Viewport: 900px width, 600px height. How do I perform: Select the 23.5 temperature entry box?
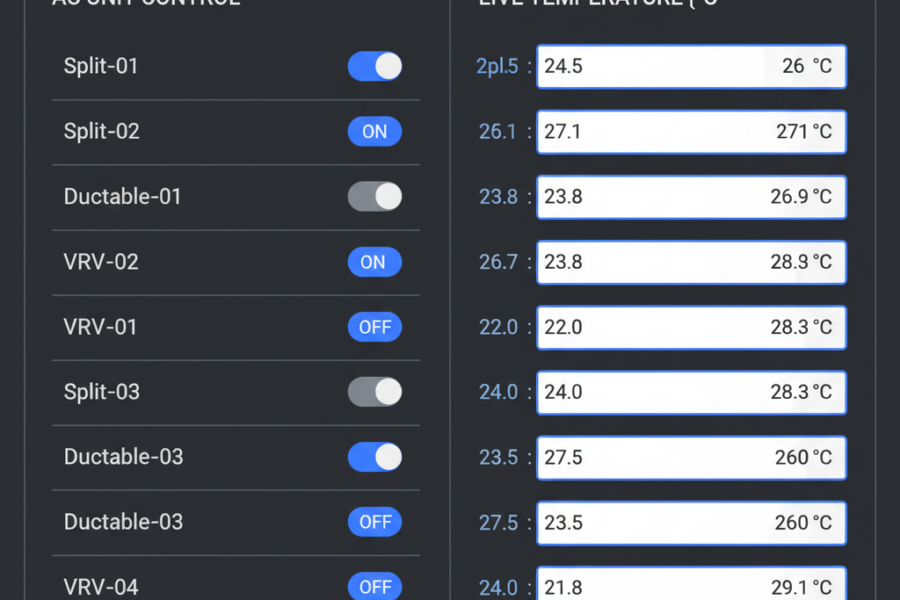[691, 522]
